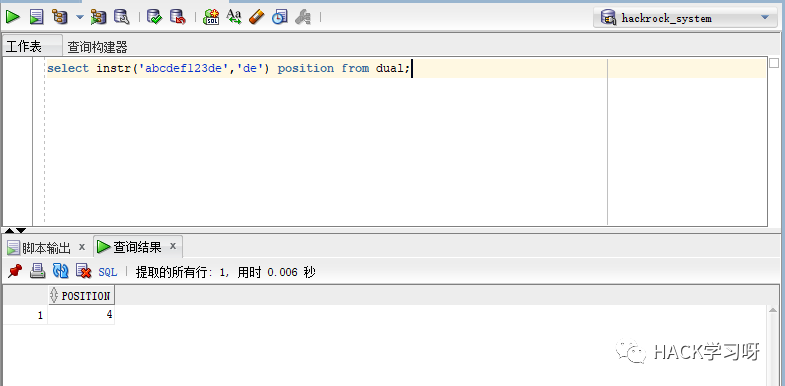
Task: Expand the Explain Plan dropdown arrow
Action: (80, 17)
